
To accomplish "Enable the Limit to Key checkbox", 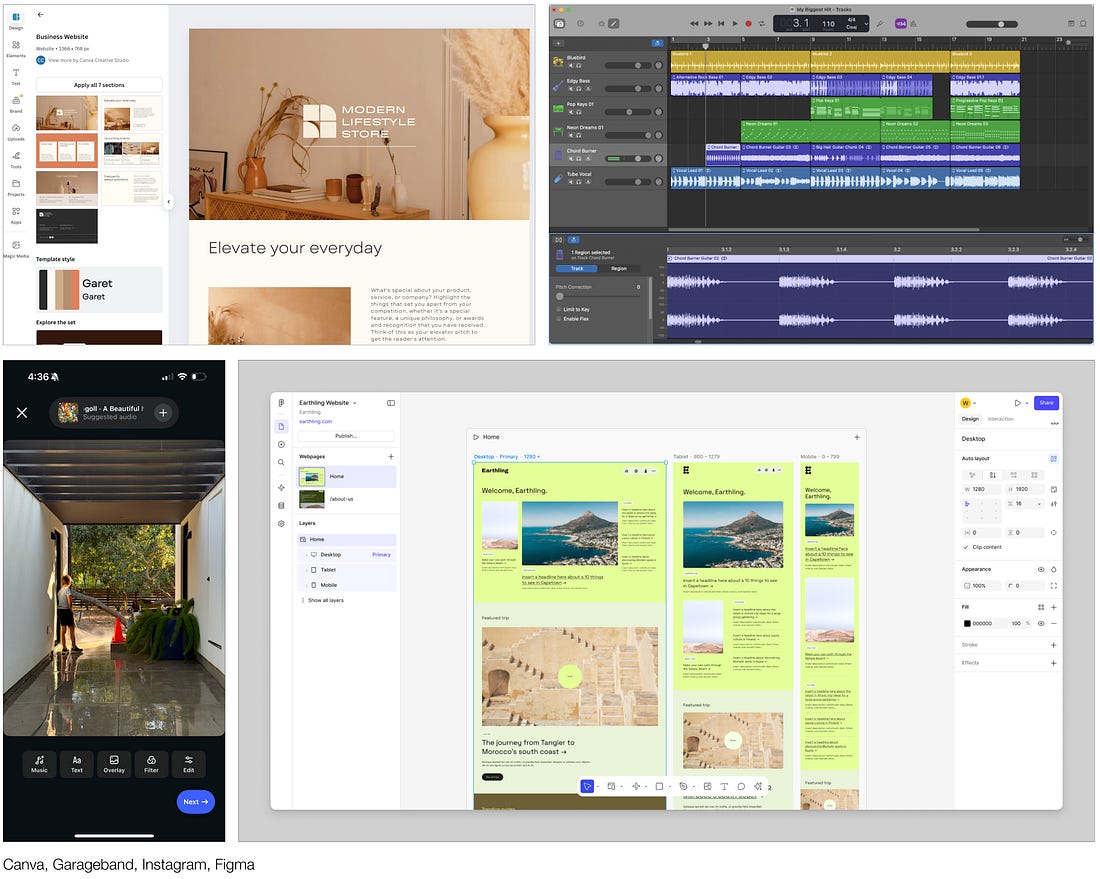I will click(x=559, y=309).
